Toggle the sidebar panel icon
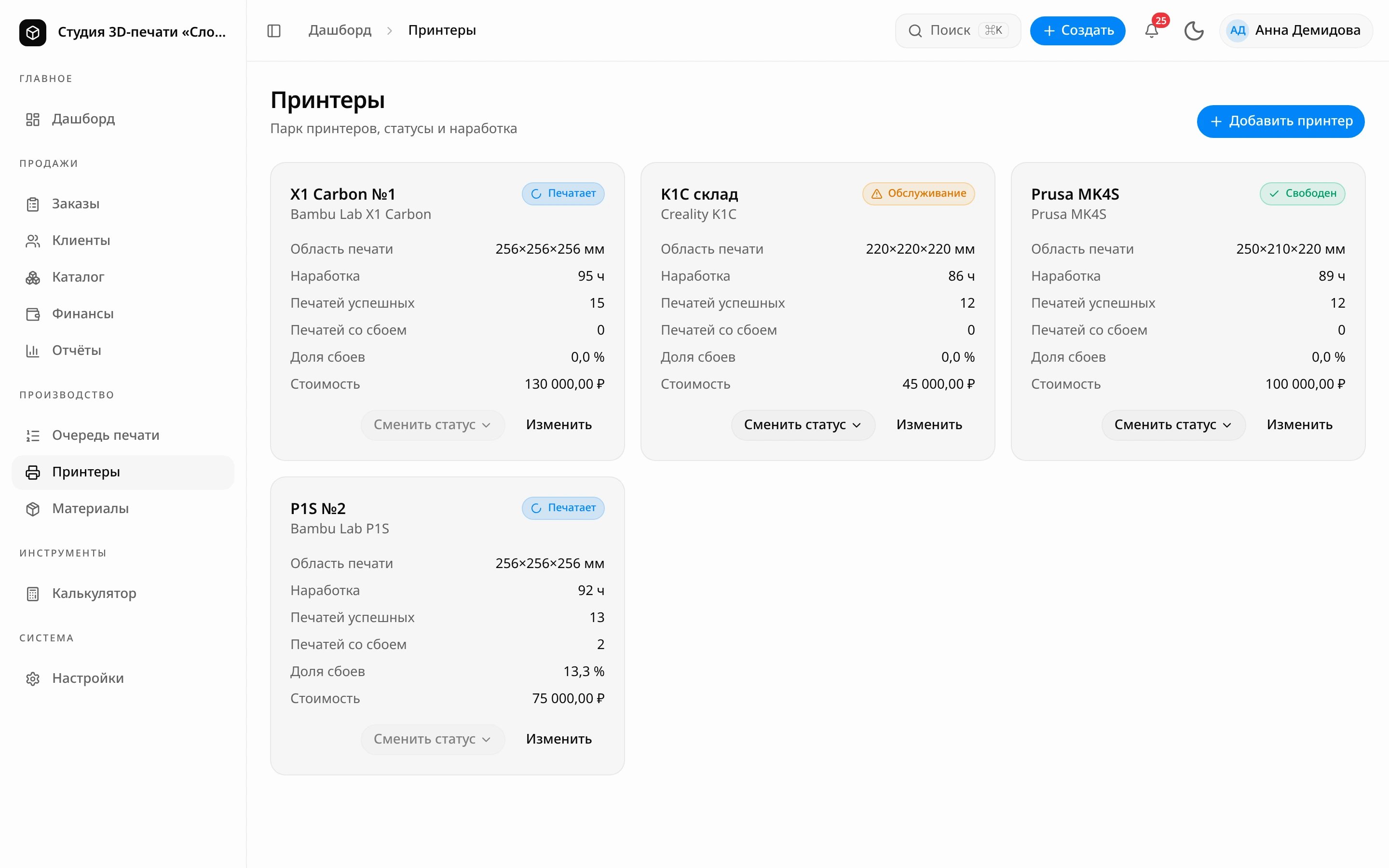 274,30
